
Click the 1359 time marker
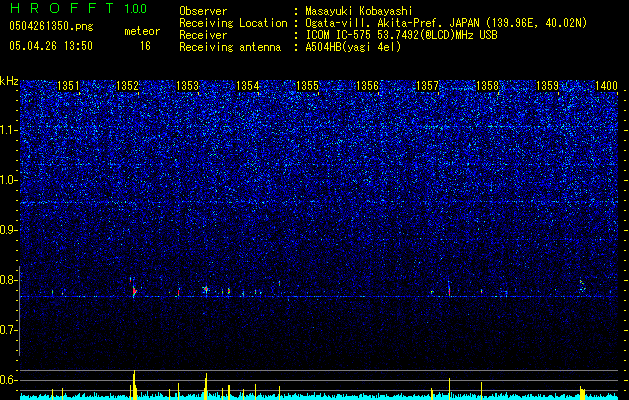tap(548, 86)
